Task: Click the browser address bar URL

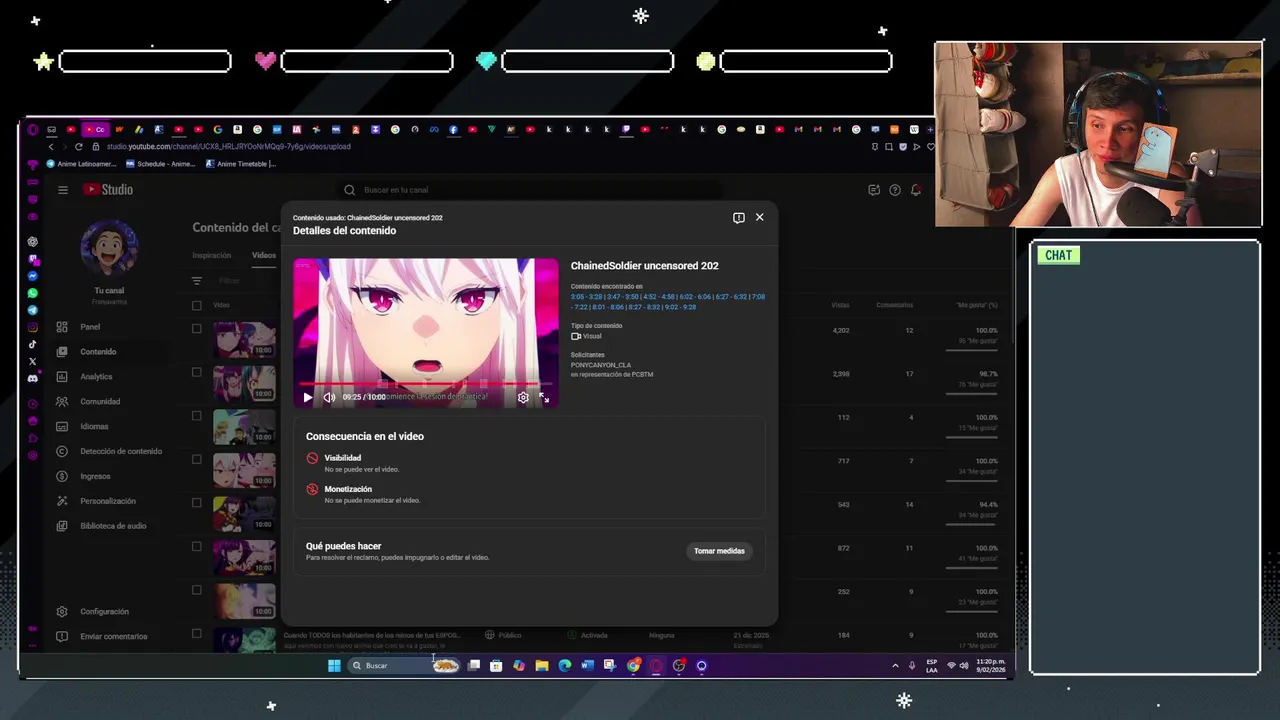Action: pyautogui.click(x=228, y=147)
